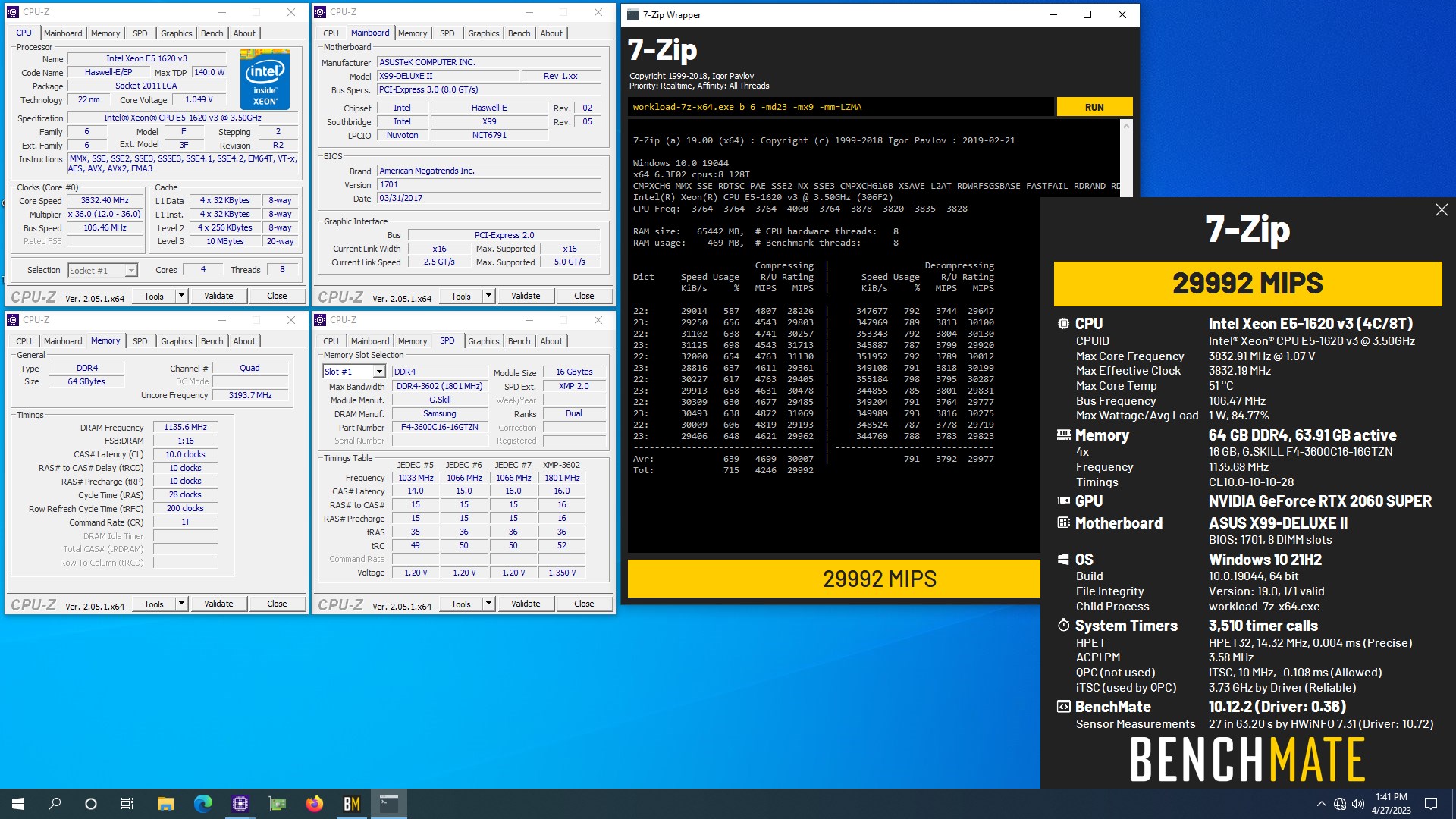Edit the workload command line field
The height and width of the screenshot is (819, 1456).
pos(840,107)
